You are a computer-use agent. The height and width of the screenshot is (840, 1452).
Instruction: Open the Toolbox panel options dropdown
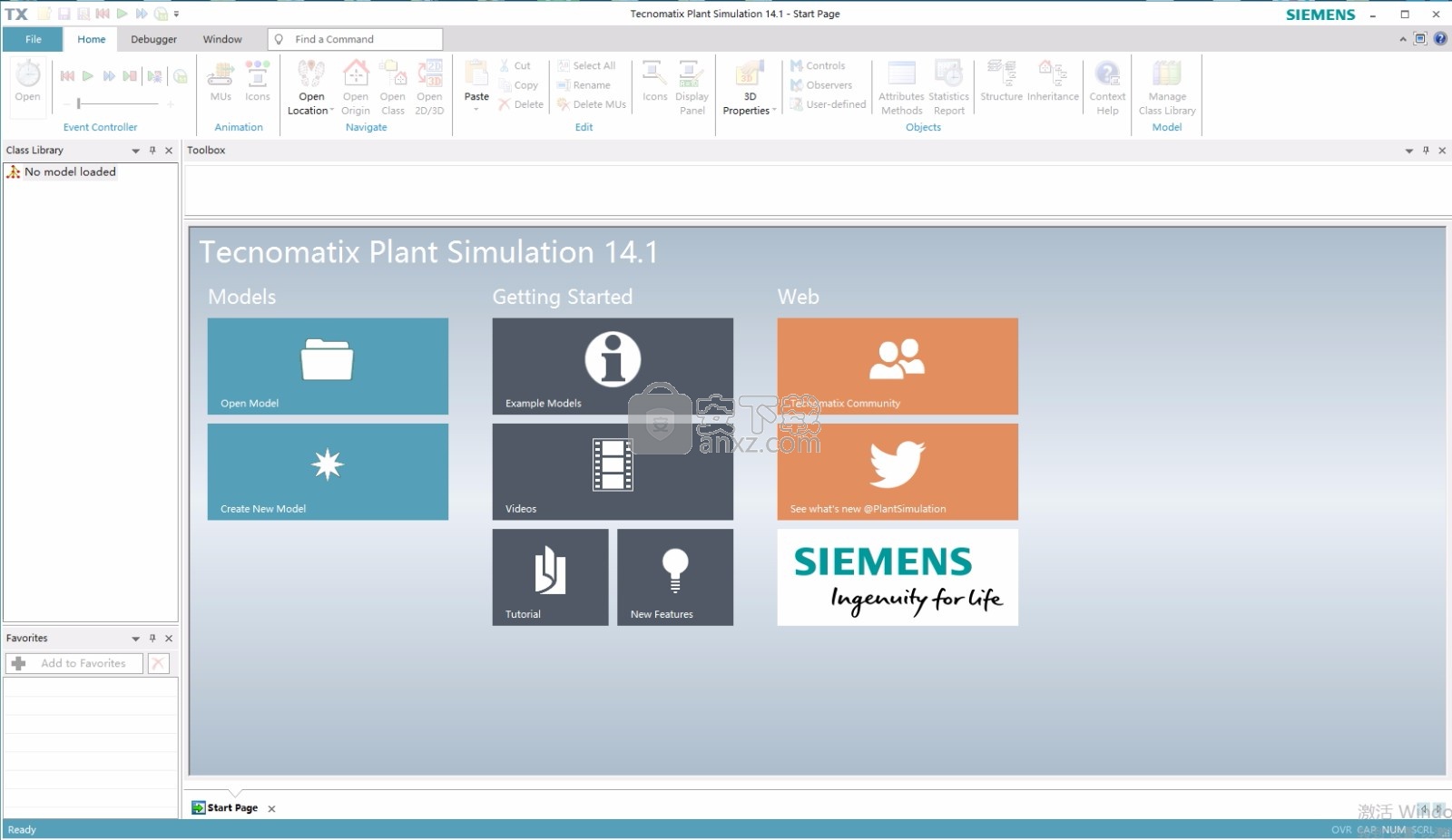coord(1409,151)
